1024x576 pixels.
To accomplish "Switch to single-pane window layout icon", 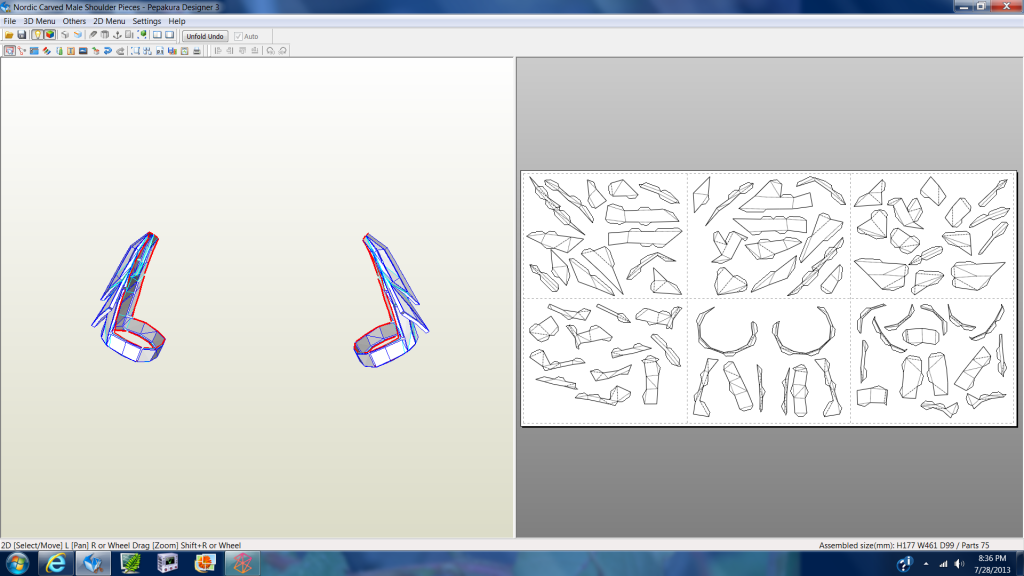I will click(x=169, y=35).
